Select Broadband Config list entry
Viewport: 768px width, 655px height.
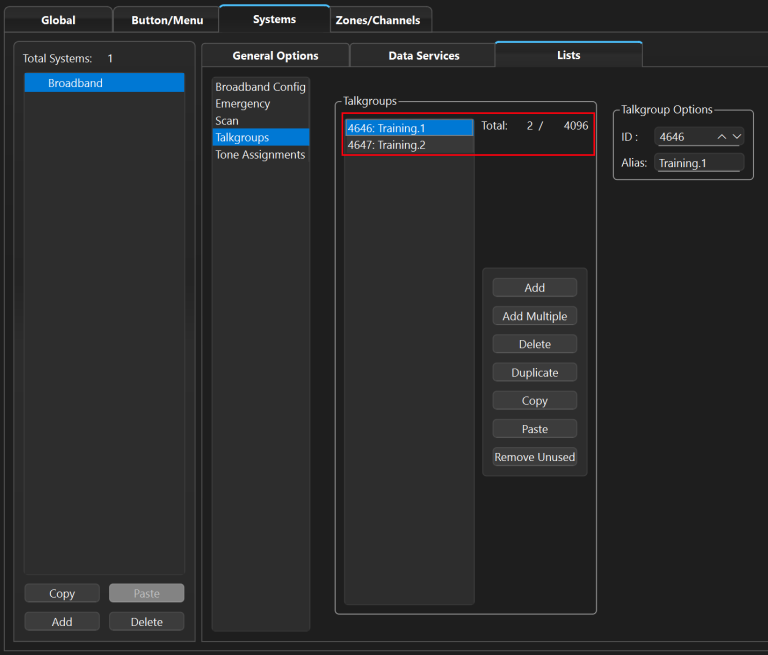(x=260, y=87)
